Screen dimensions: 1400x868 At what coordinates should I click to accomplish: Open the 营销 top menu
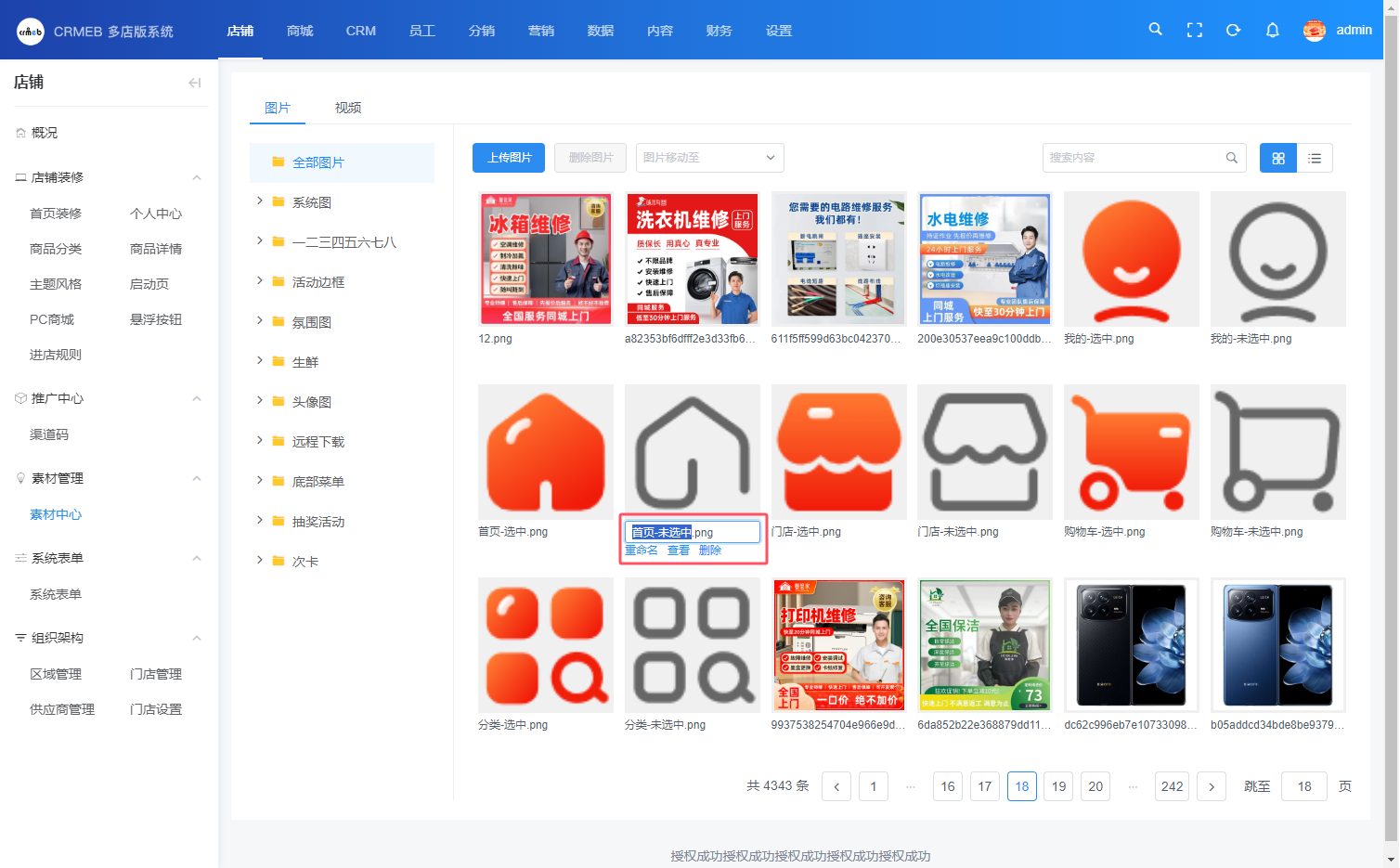[x=541, y=31]
